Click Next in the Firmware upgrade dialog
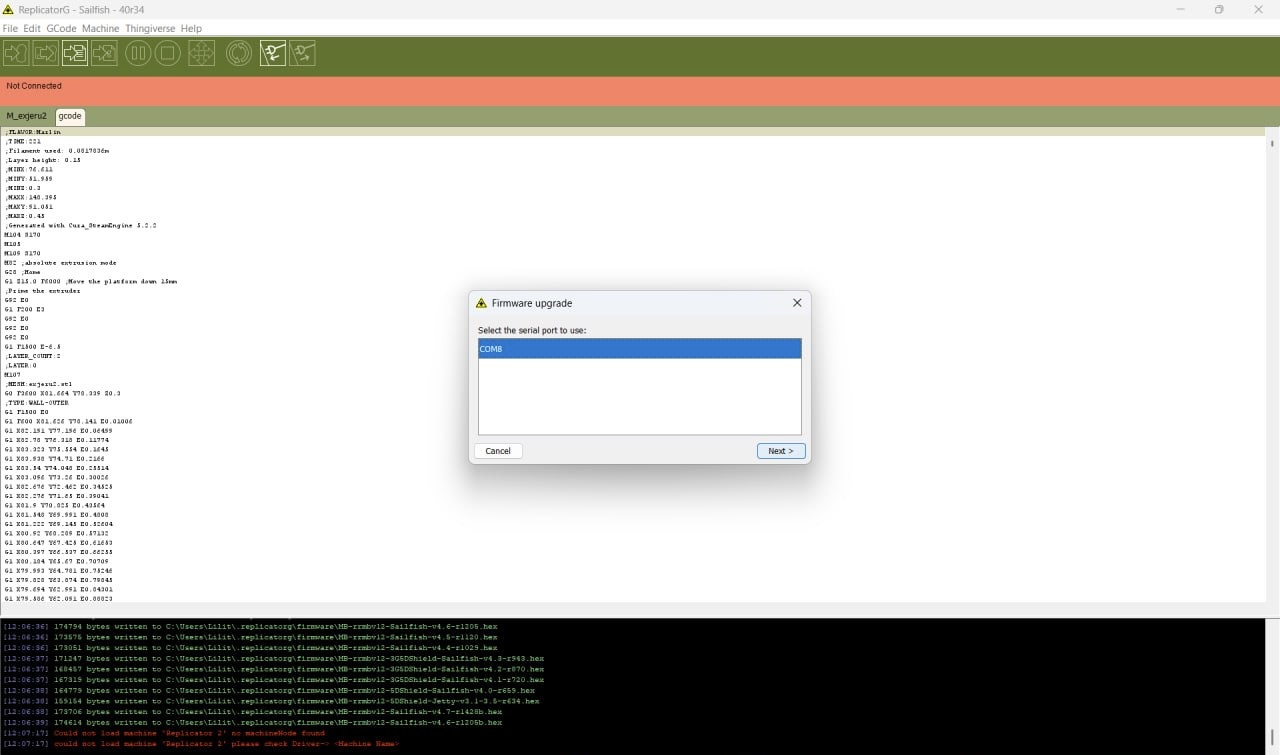Screen dimensions: 1280x755 [780, 451]
